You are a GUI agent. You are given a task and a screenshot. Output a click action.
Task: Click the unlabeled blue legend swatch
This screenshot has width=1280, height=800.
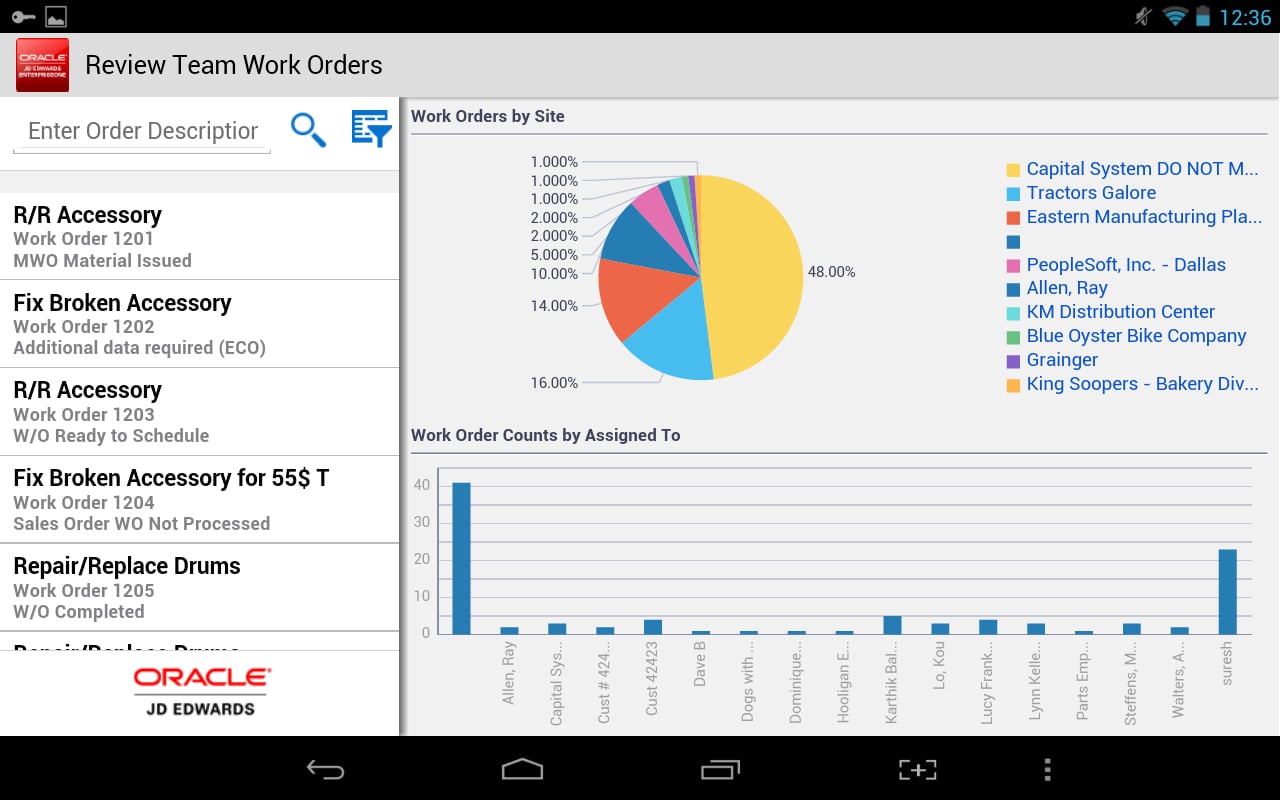[x=1013, y=242]
